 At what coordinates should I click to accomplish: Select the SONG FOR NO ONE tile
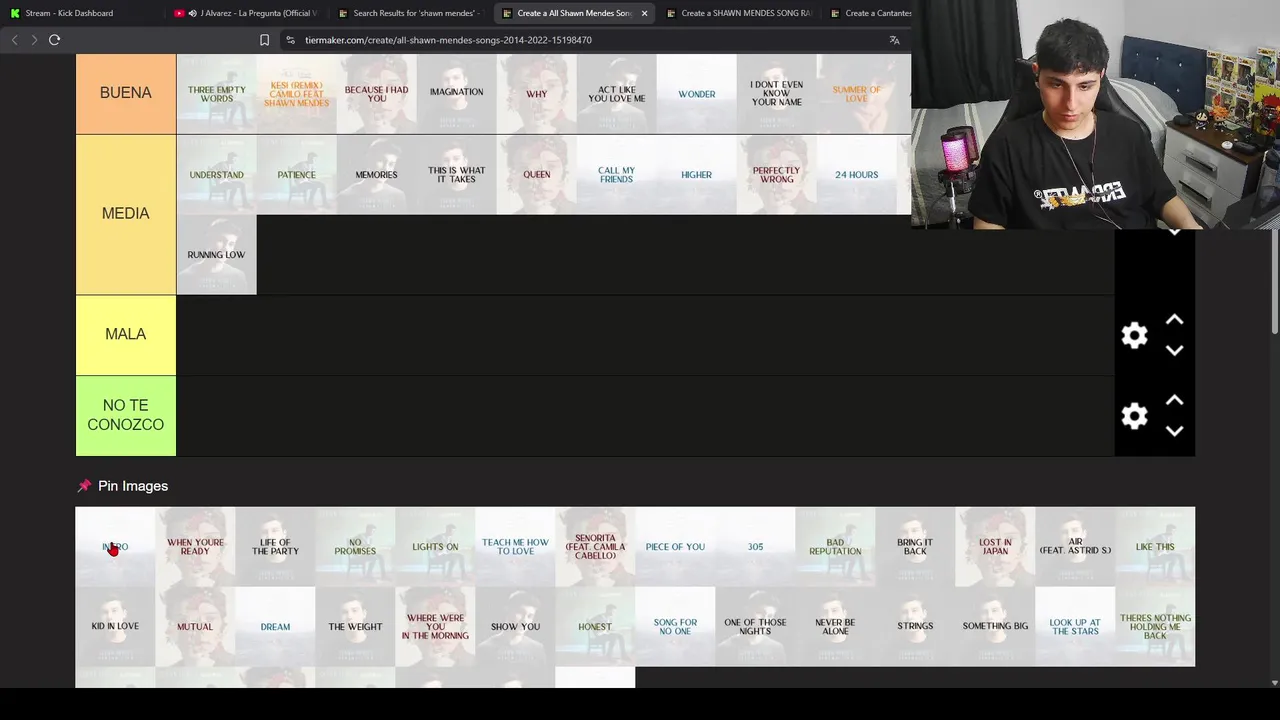(675, 627)
